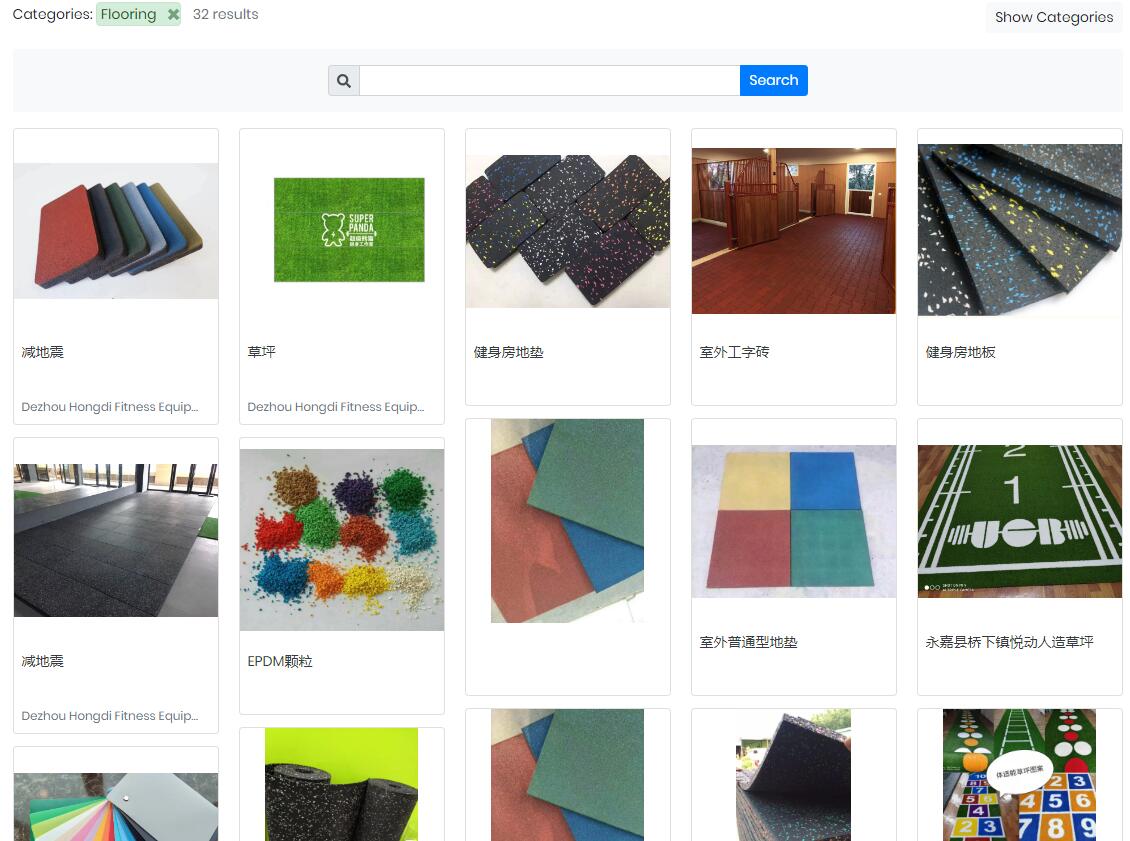Open the 健身房地板 fanned tiles thumbnail
Viewport: 1130px width, 841px height.
[1020, 231]
